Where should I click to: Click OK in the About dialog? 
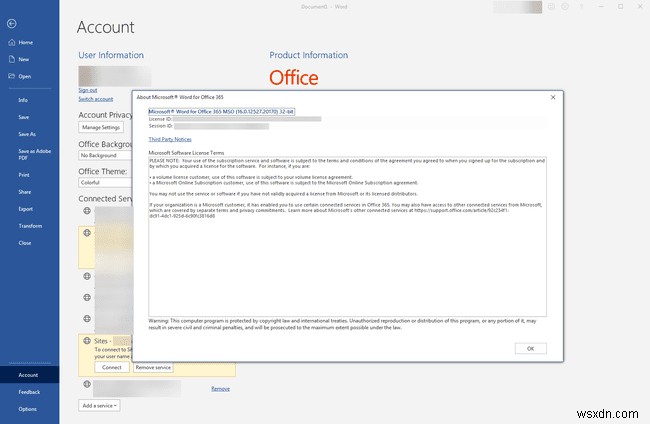click(531, 349)
